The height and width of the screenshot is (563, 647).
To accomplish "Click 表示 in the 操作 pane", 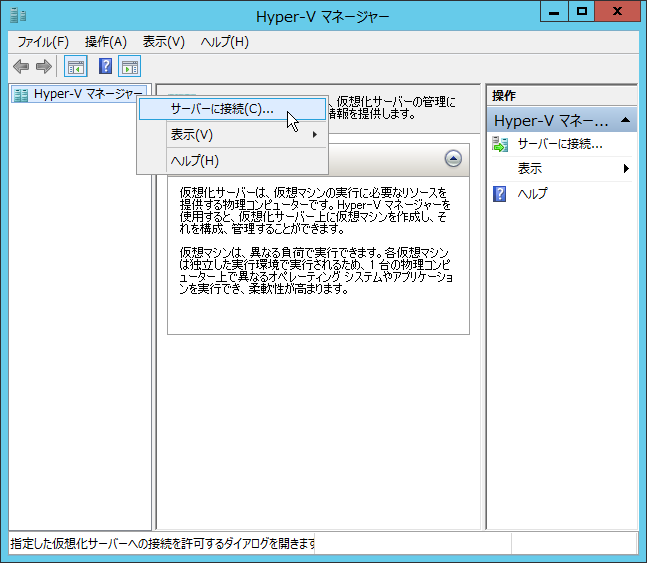I will point(530,168).
